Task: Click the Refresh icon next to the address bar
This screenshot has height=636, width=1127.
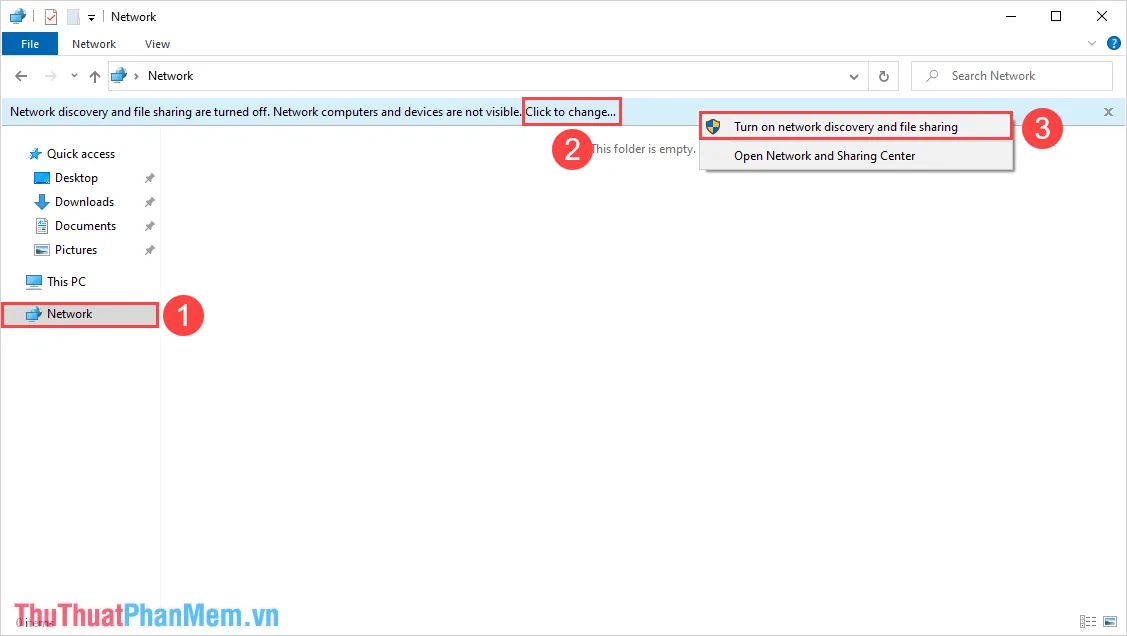Action: (884, 75)
